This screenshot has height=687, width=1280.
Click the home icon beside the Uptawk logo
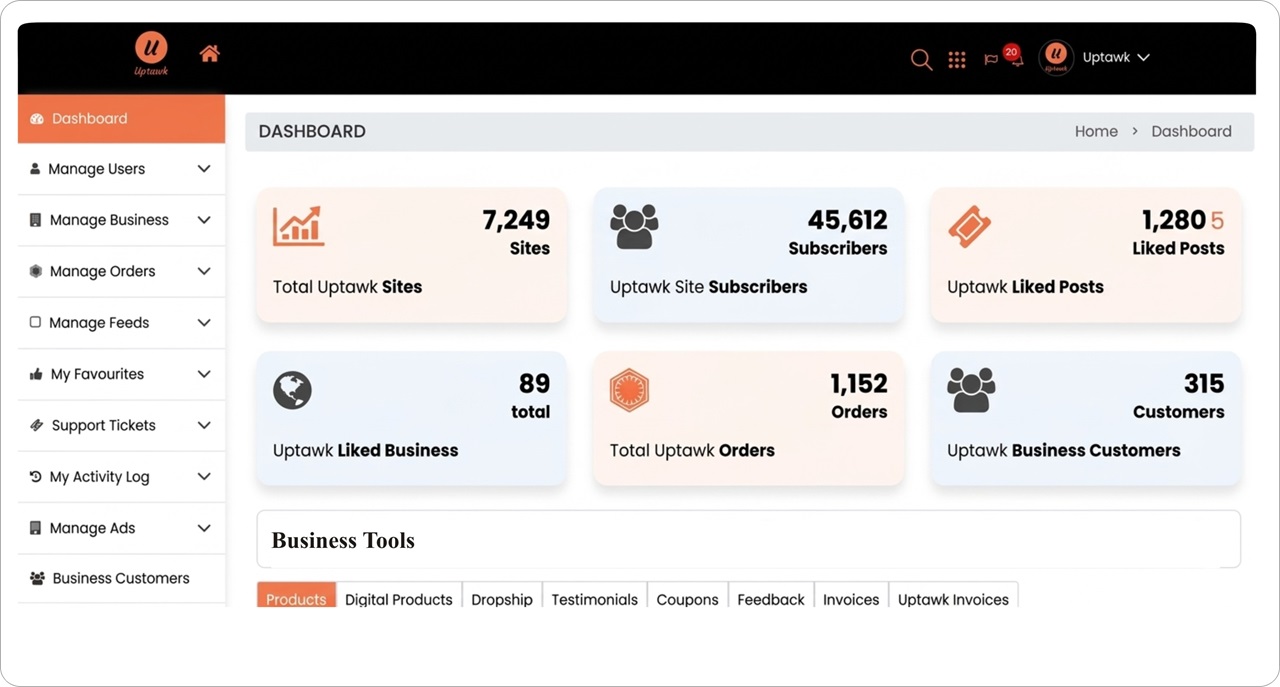tap(209, 53)
